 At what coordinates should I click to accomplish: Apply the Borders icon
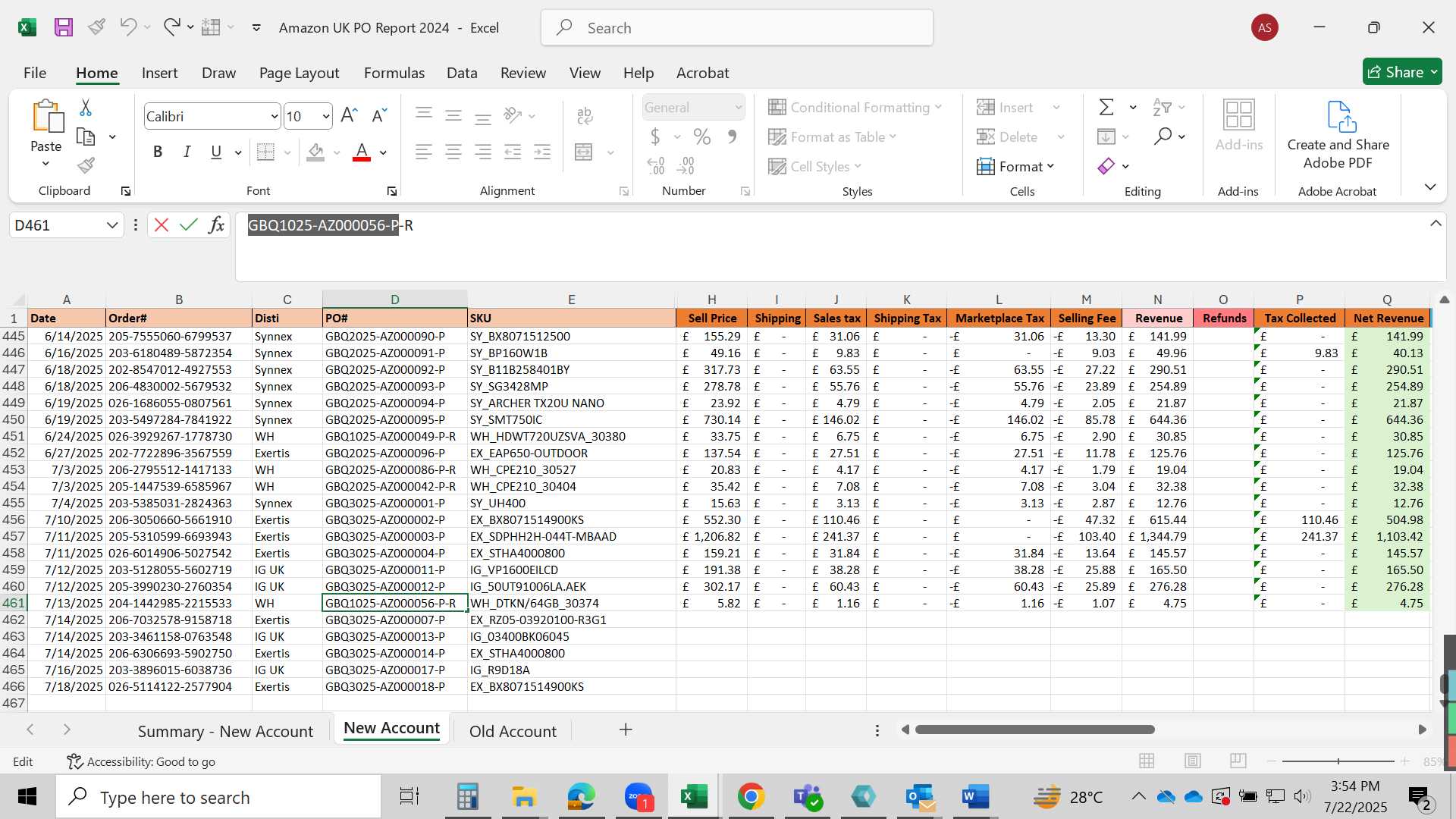click(265, 152)
